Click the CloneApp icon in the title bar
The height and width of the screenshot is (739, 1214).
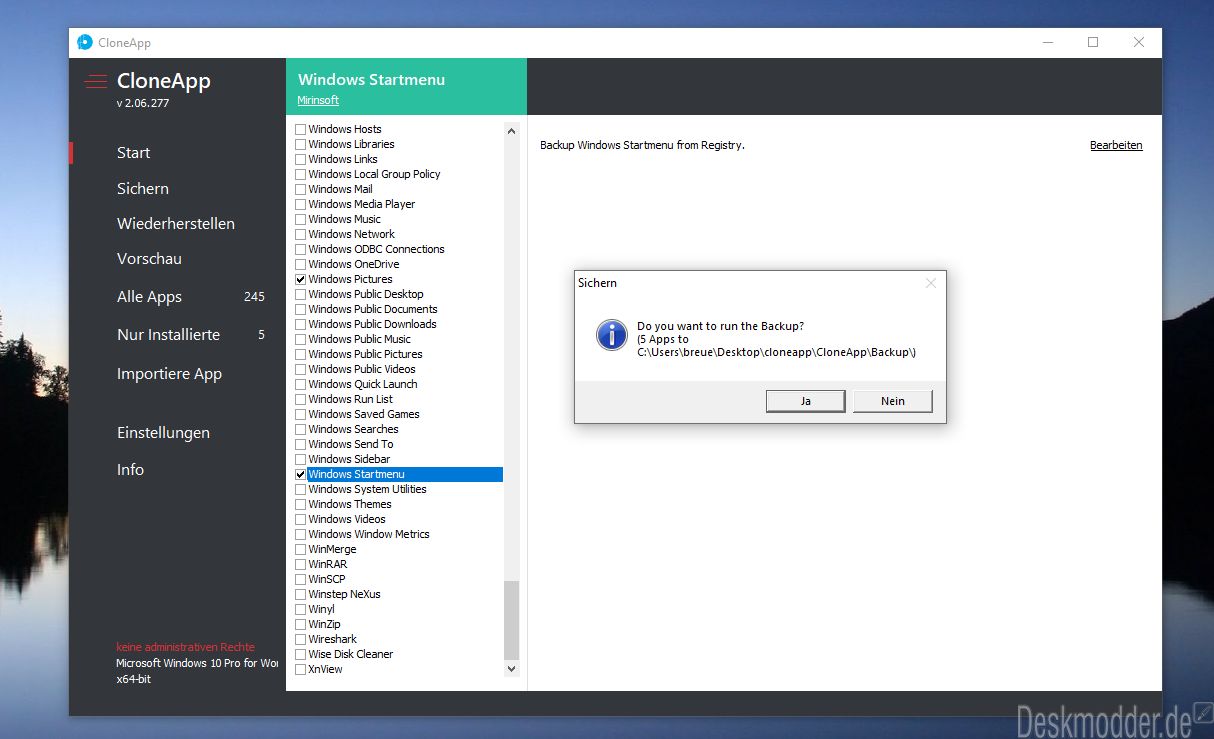coord(85,42)
